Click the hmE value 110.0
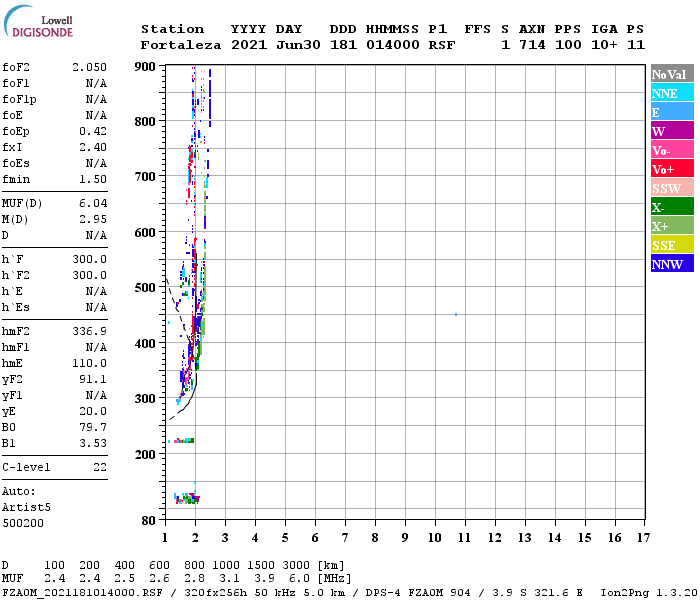The image size is (700, 600). click(x=89, y=363)
